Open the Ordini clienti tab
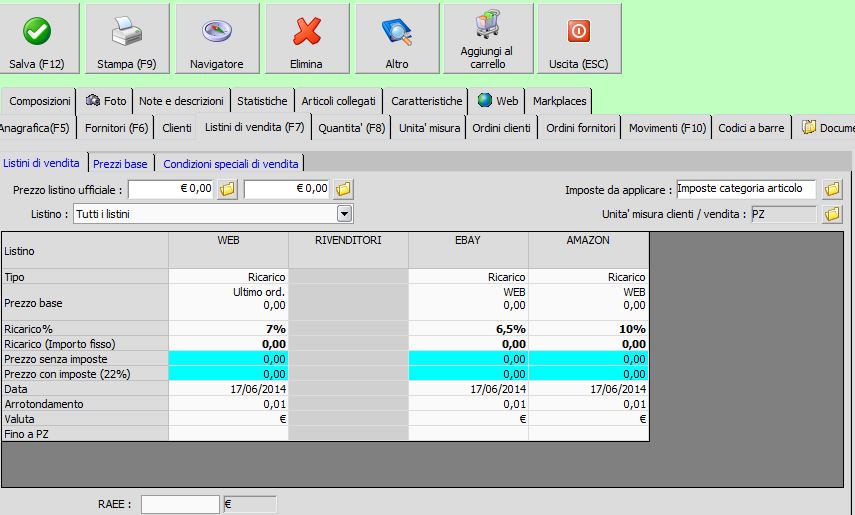The width and height of the screenshot is (855, 515). tap(502, 128)
